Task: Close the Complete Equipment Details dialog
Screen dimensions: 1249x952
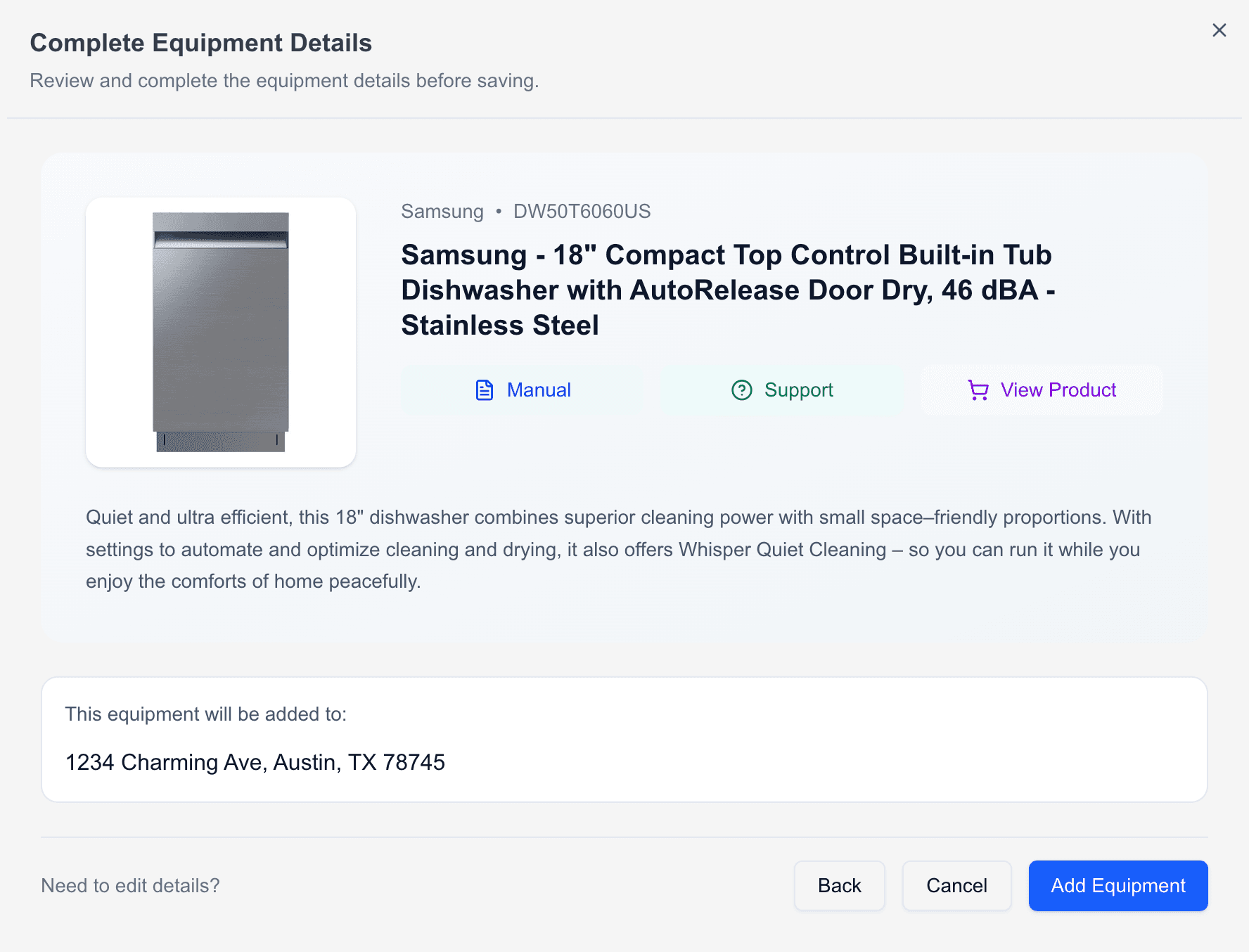Action: (x=1219, y=30)
